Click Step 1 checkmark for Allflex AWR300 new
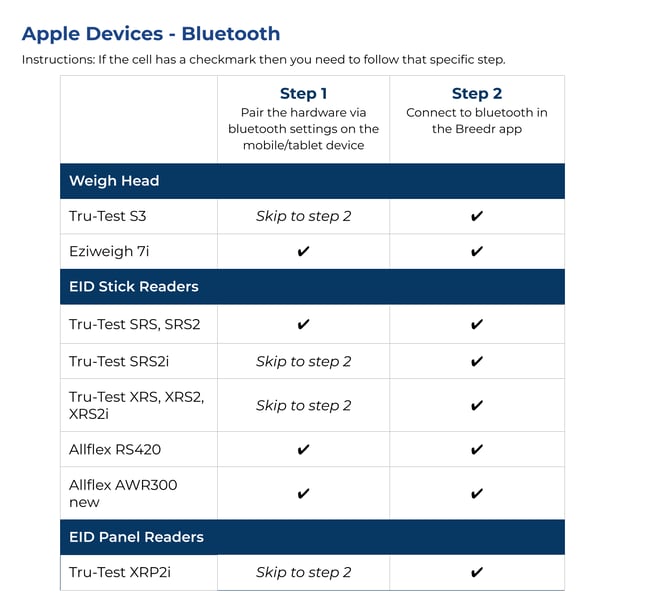The width and height of the screenshot is (670, 596). pos(304,494)
